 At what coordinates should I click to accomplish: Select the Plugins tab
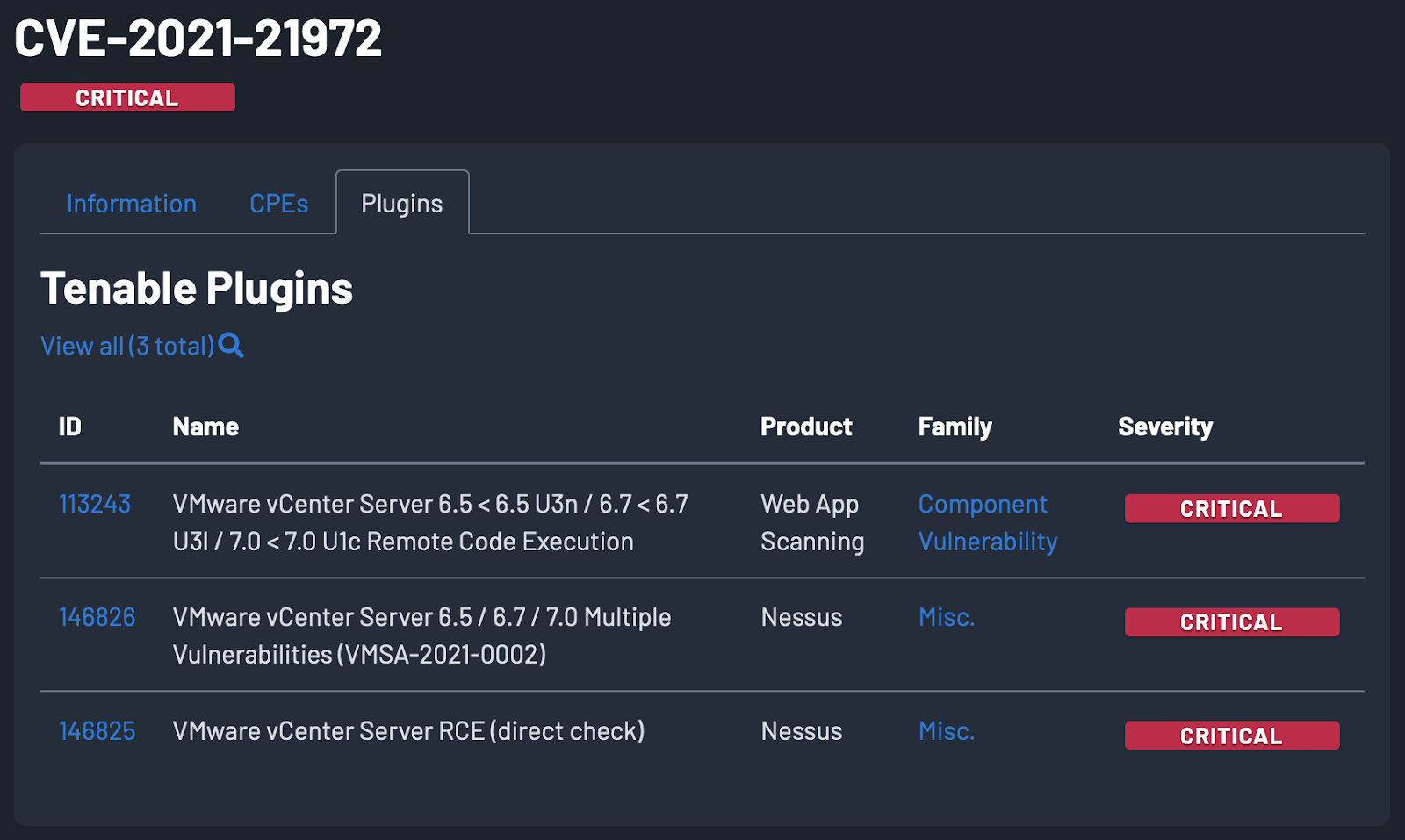tap(402, 204)
